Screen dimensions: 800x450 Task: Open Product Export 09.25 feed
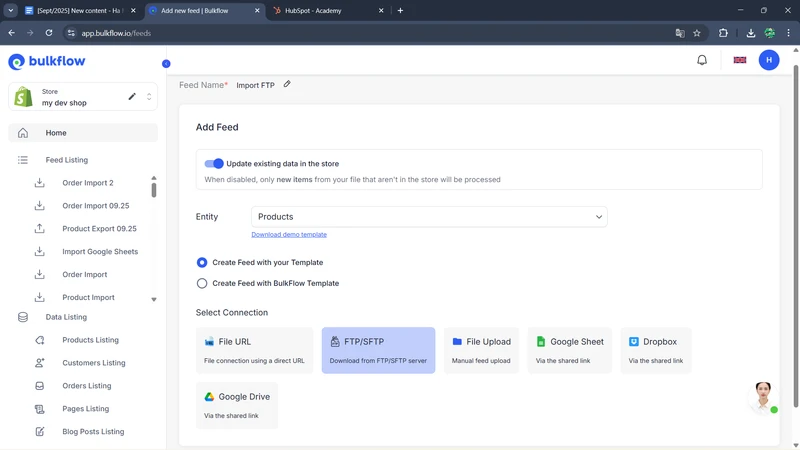[99, 229]
